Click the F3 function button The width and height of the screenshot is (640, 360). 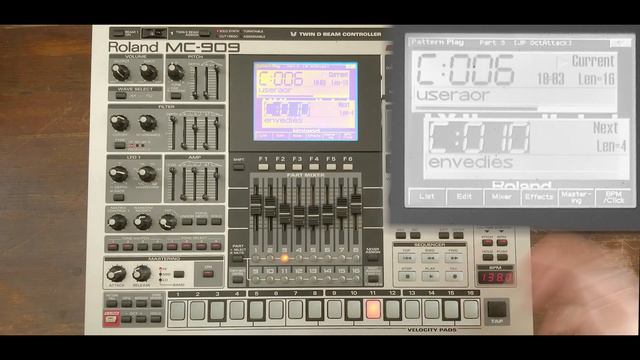tap(297, 167)
